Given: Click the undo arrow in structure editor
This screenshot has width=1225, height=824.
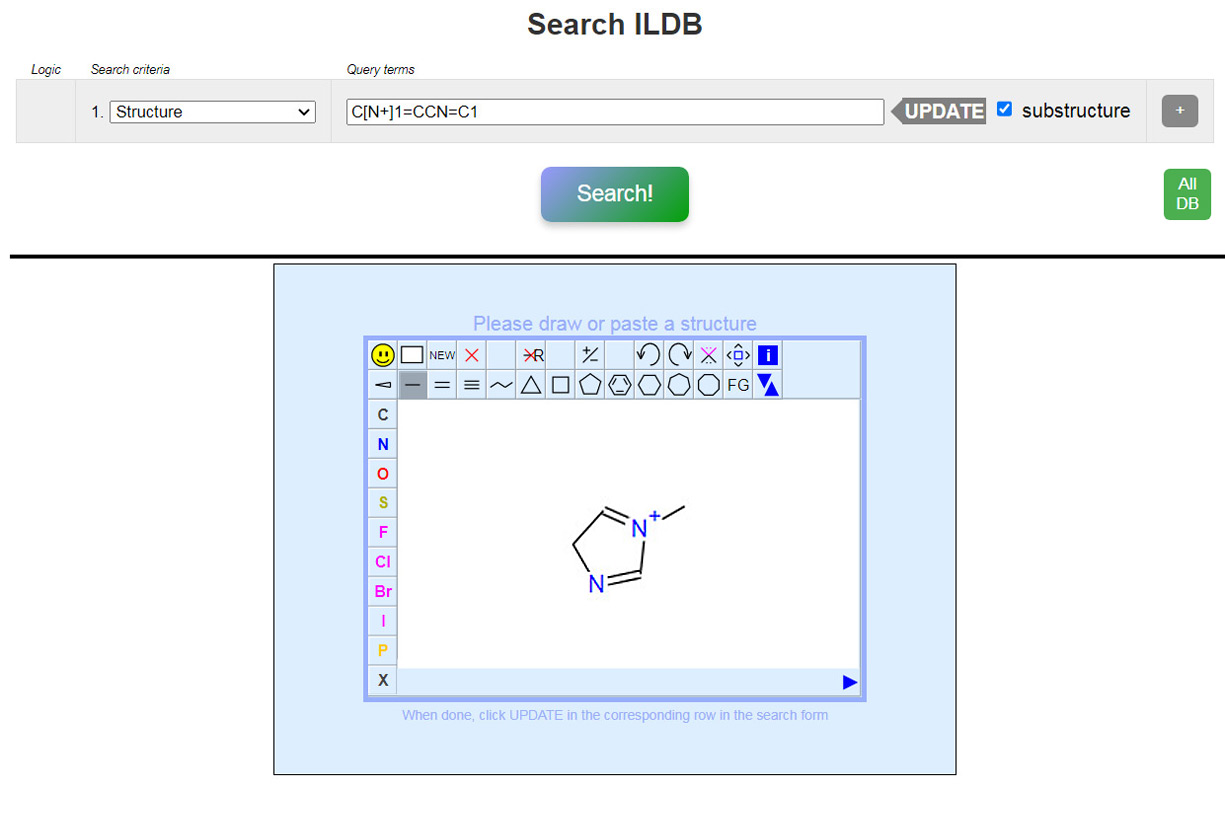Looking at the screenshot, I should (x=648, y=355).
